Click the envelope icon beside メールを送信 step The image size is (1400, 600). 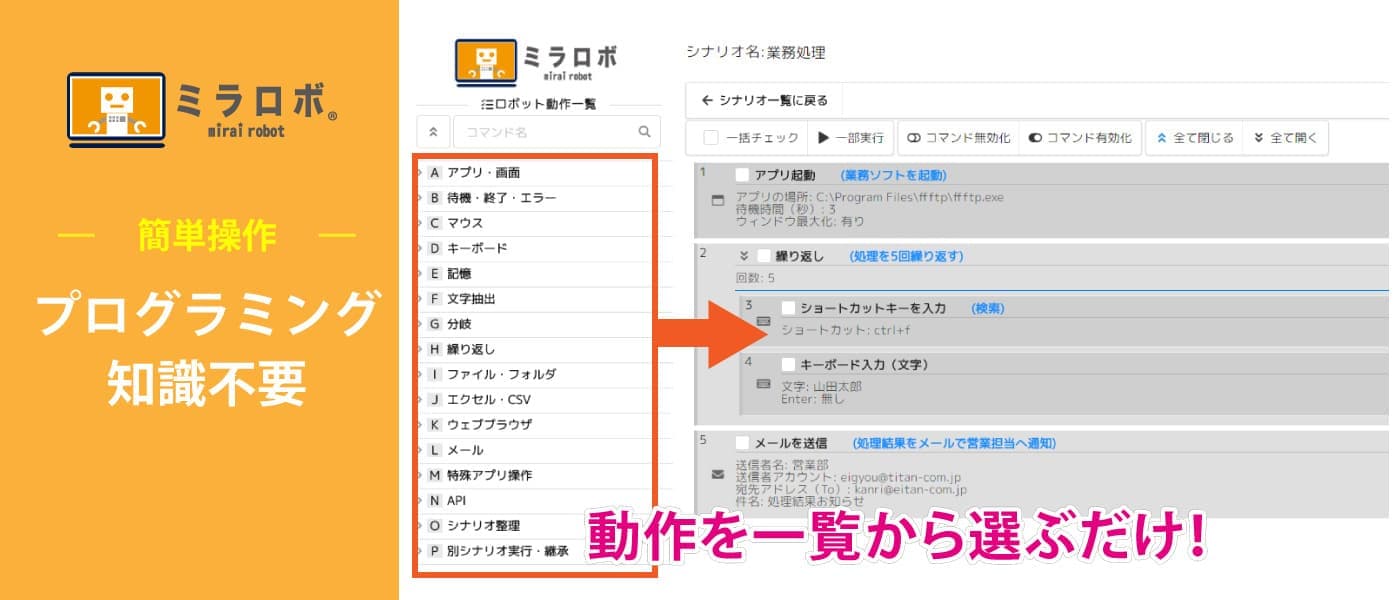[x=717, y=474]
